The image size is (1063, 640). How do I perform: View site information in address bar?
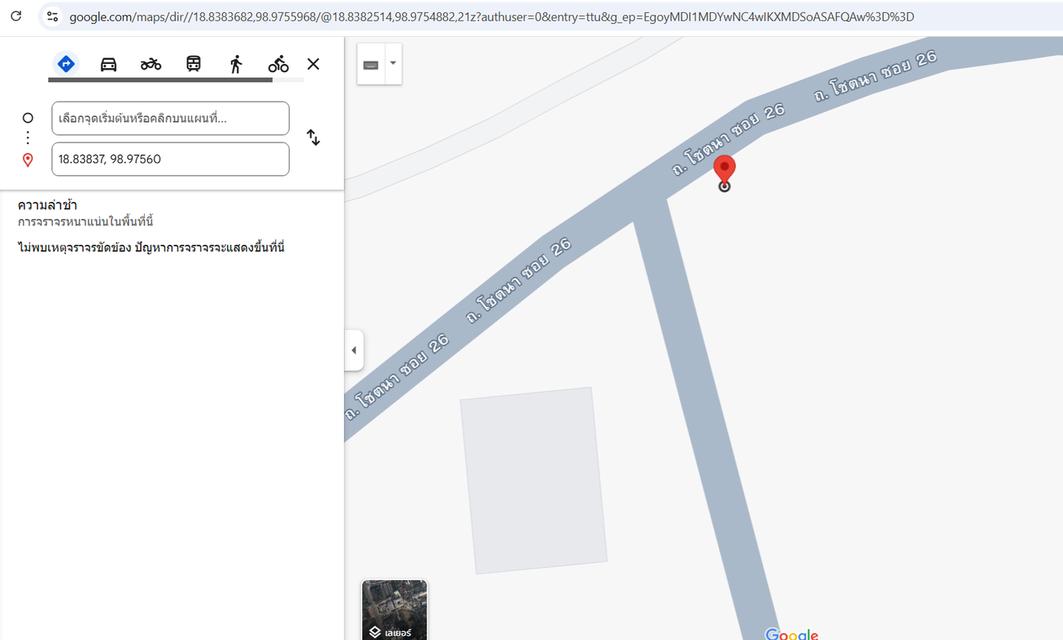pos(52,16)
